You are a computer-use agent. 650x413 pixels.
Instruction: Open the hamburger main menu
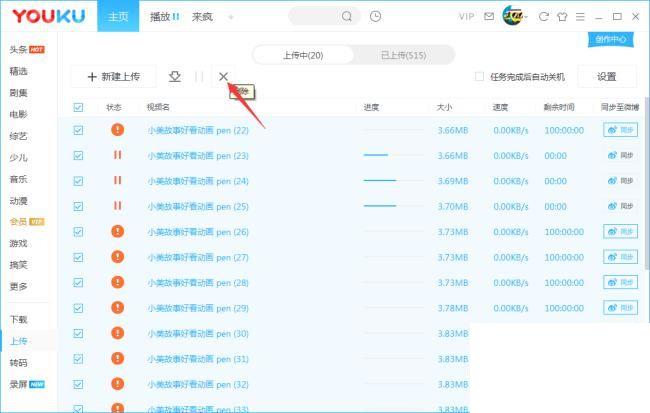point(580,17)
